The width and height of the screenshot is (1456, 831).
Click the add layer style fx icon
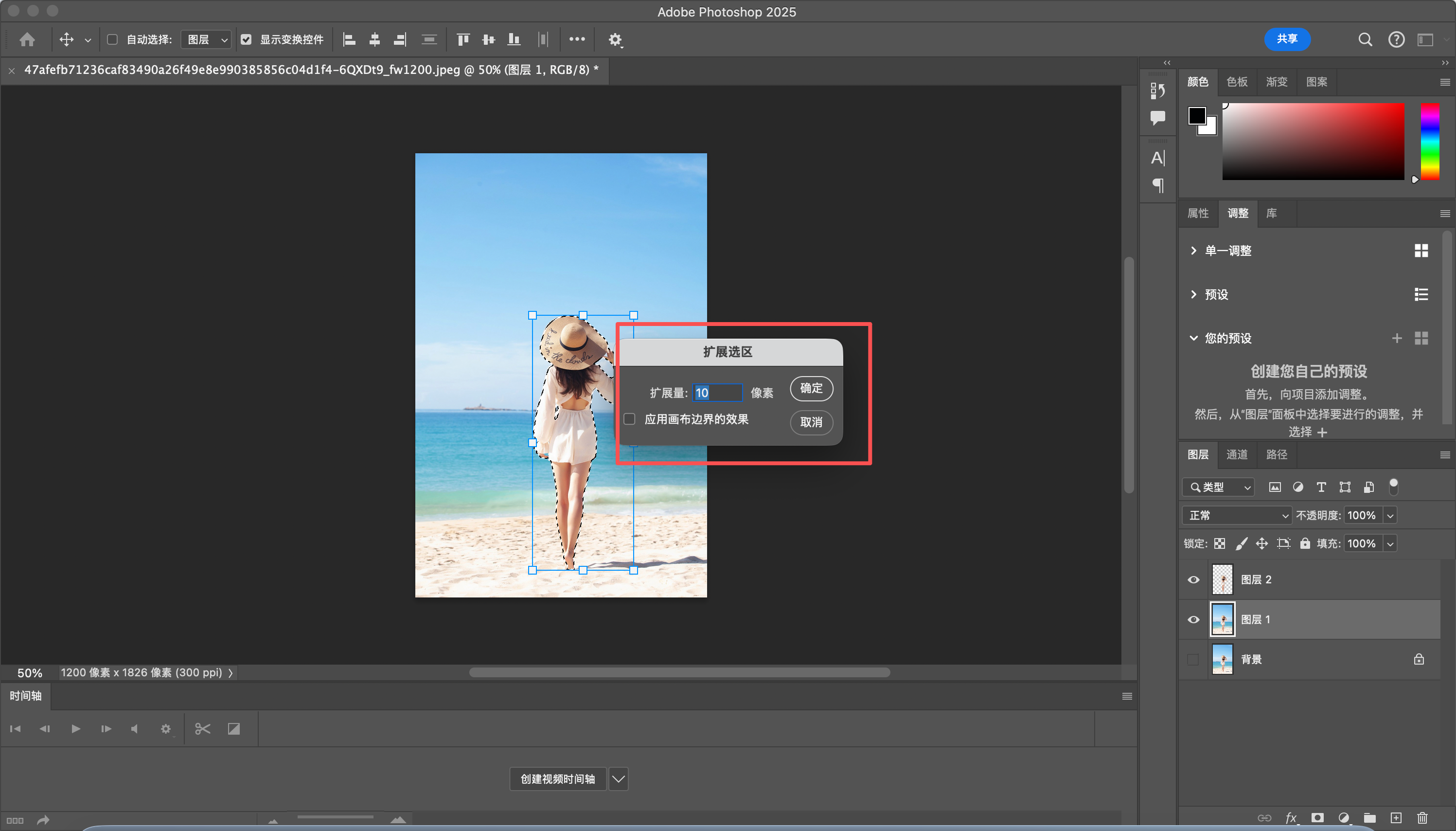click(x=1291, y=817)
